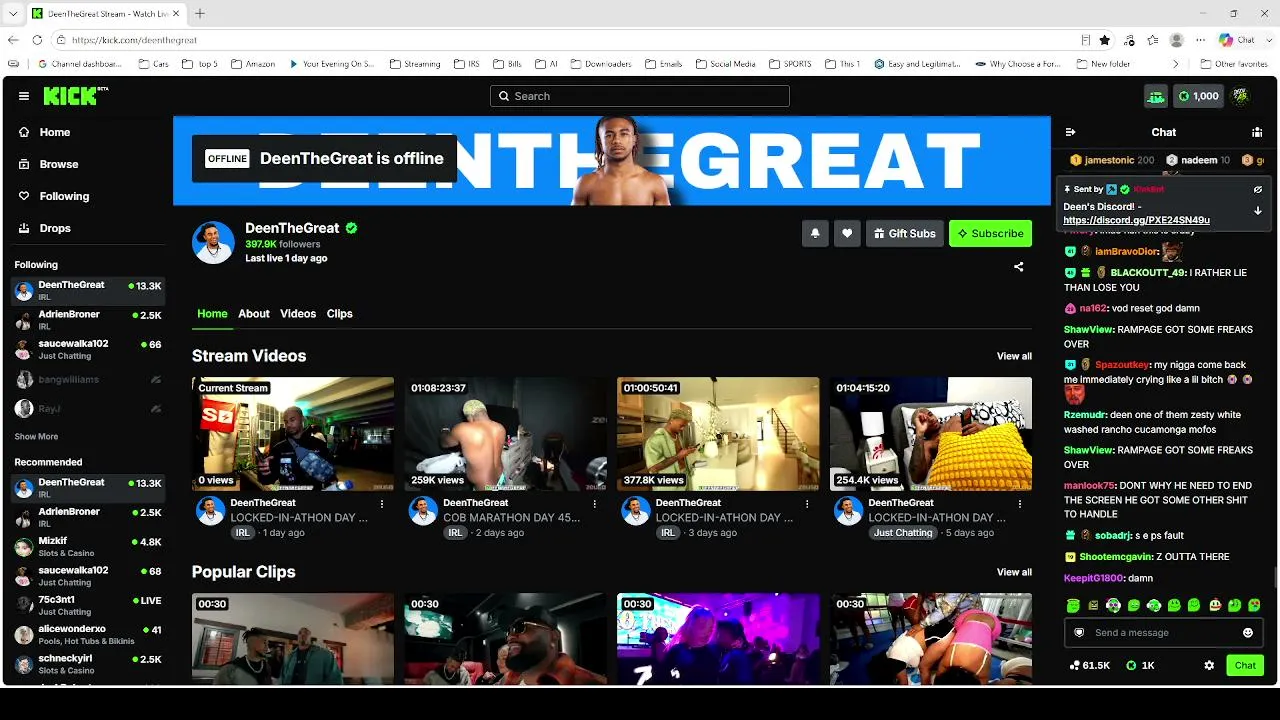
Task: Expand the pinned message with down arrow
Action: (x=1258, y=211)
